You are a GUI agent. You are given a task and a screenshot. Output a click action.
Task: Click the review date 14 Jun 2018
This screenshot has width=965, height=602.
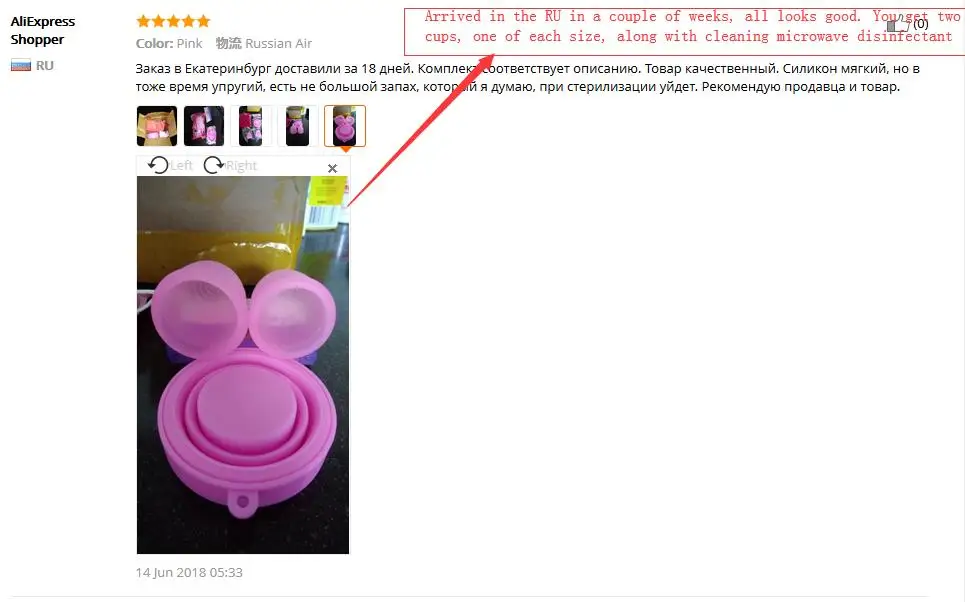coord(189,572)
